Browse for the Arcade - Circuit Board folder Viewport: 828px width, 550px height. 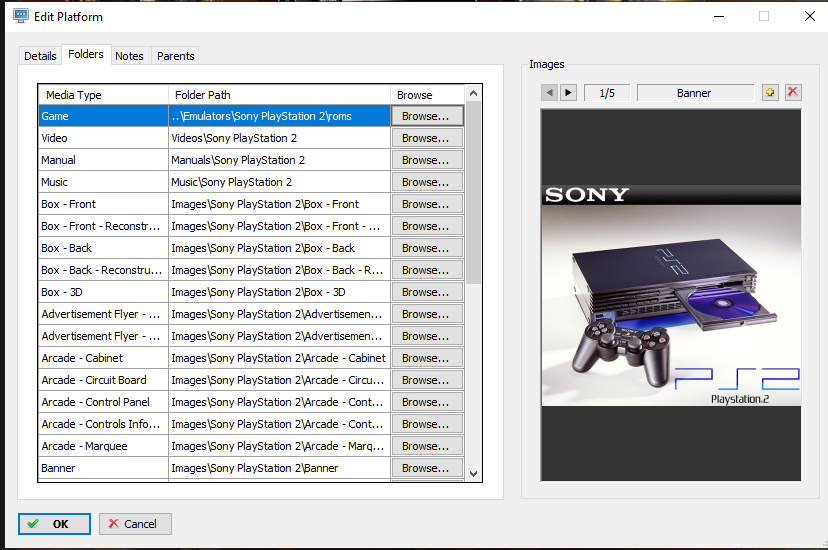pyautogui.click(x=427, y=380)
